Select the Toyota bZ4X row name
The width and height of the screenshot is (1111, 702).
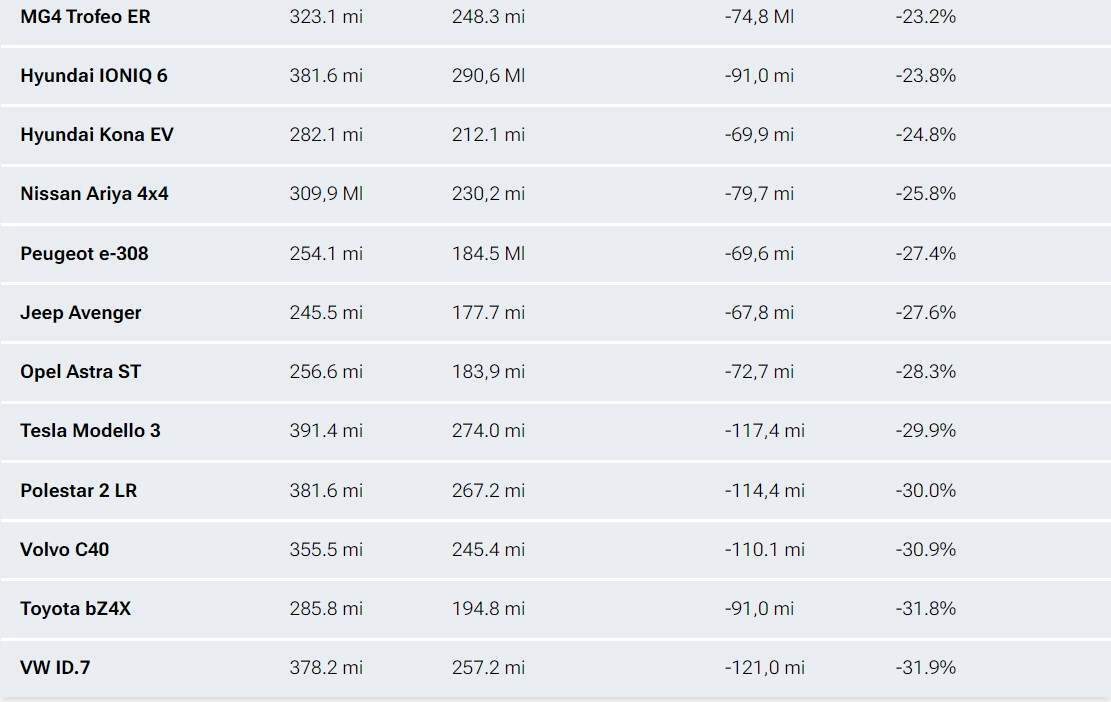[75, 608]
